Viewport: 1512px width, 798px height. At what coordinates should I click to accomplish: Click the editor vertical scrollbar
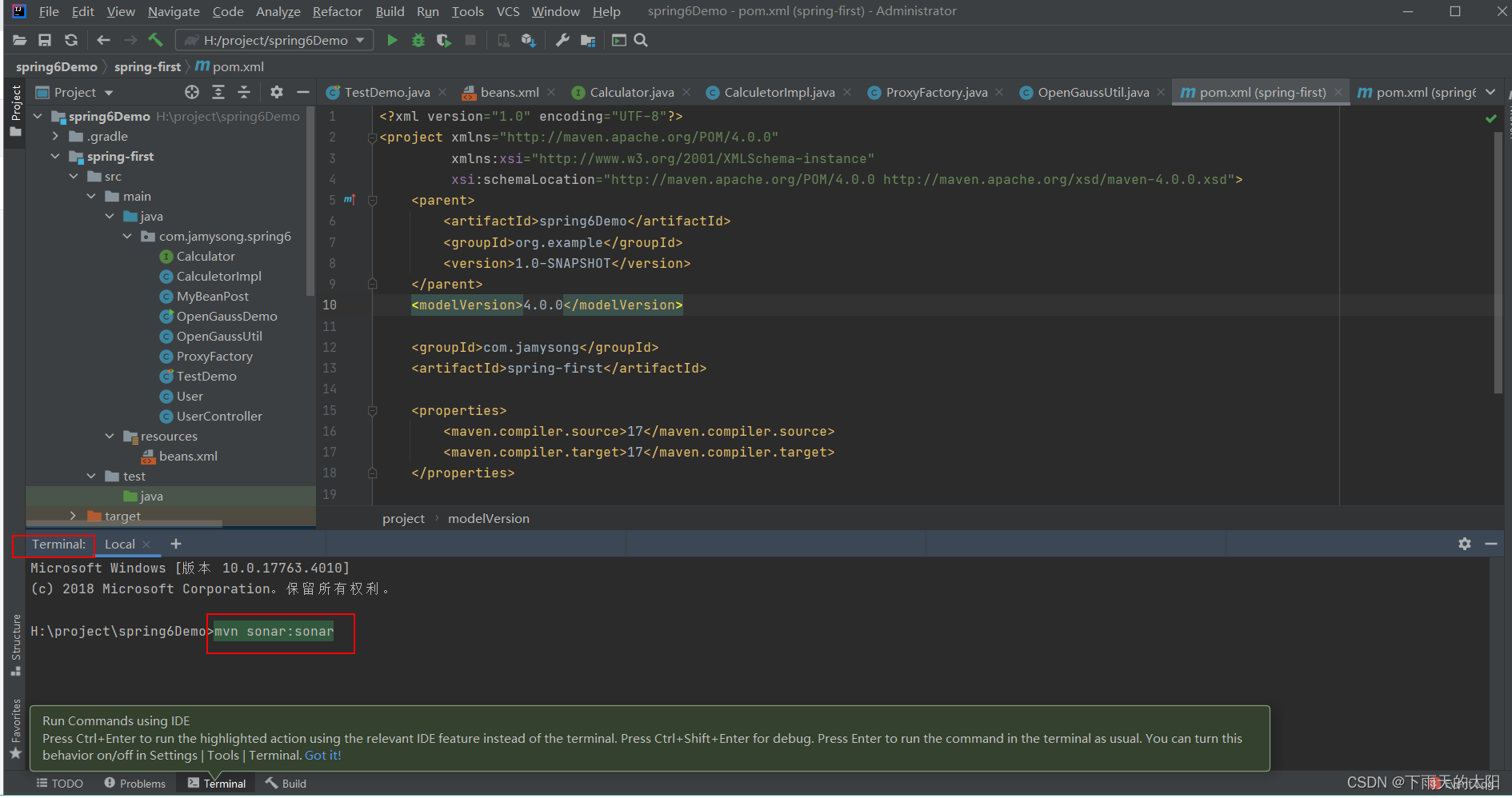[x=1498, y=264]
